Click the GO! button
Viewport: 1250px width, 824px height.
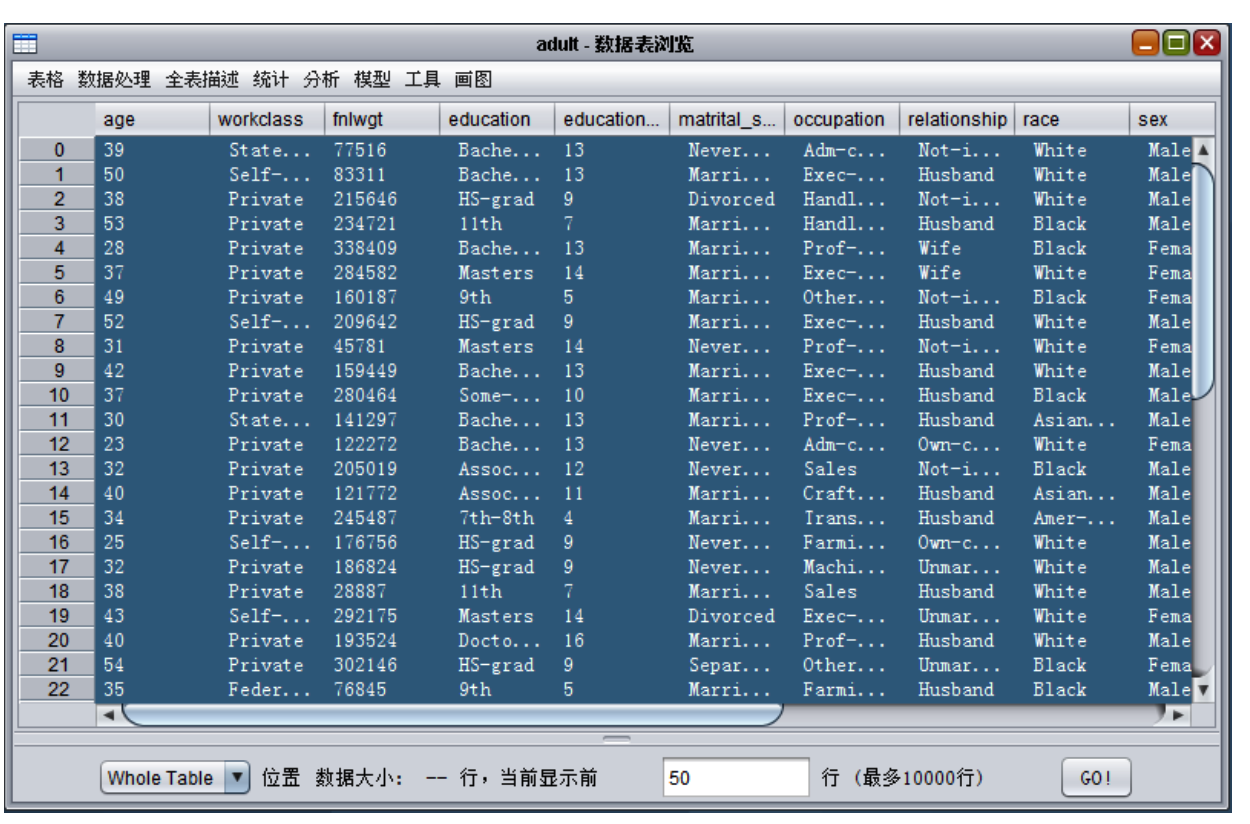pyautogui.click(x=1096, y=778)
